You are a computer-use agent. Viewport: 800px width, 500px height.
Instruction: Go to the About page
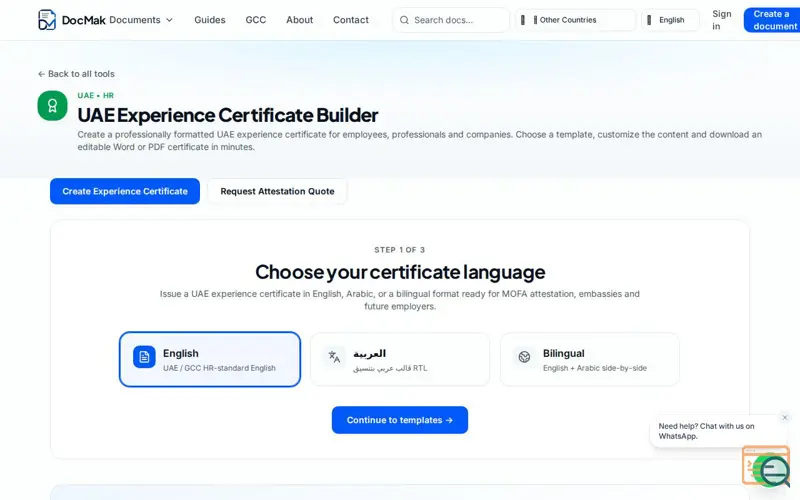299,20
